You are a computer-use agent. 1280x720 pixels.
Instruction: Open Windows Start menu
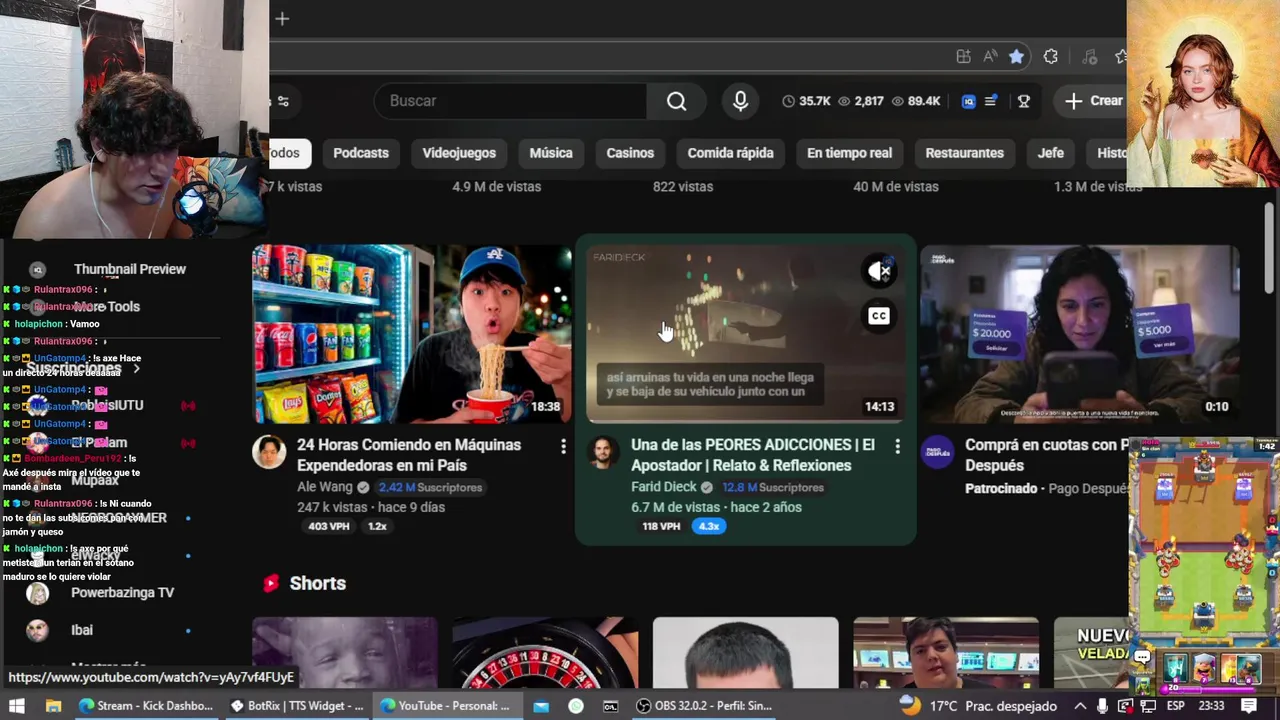tap(17, 705)
